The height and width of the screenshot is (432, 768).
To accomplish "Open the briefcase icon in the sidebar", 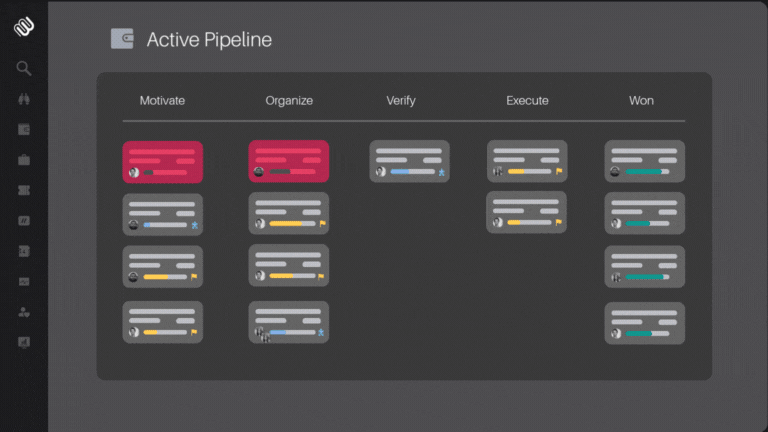I will pos(24,160).
